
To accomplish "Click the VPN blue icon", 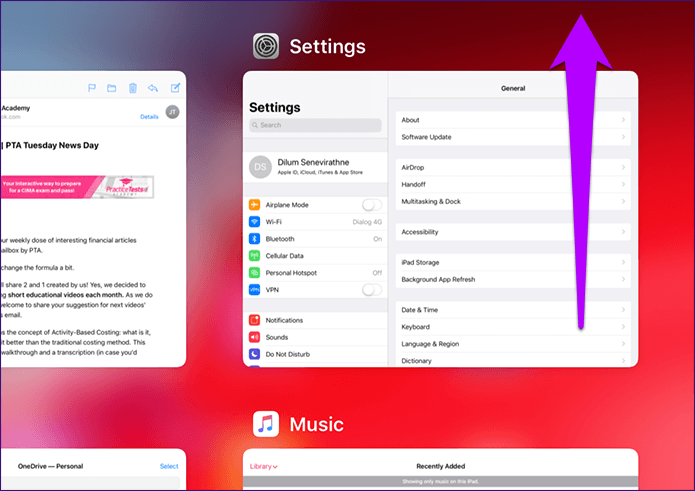I will (254, 290).
